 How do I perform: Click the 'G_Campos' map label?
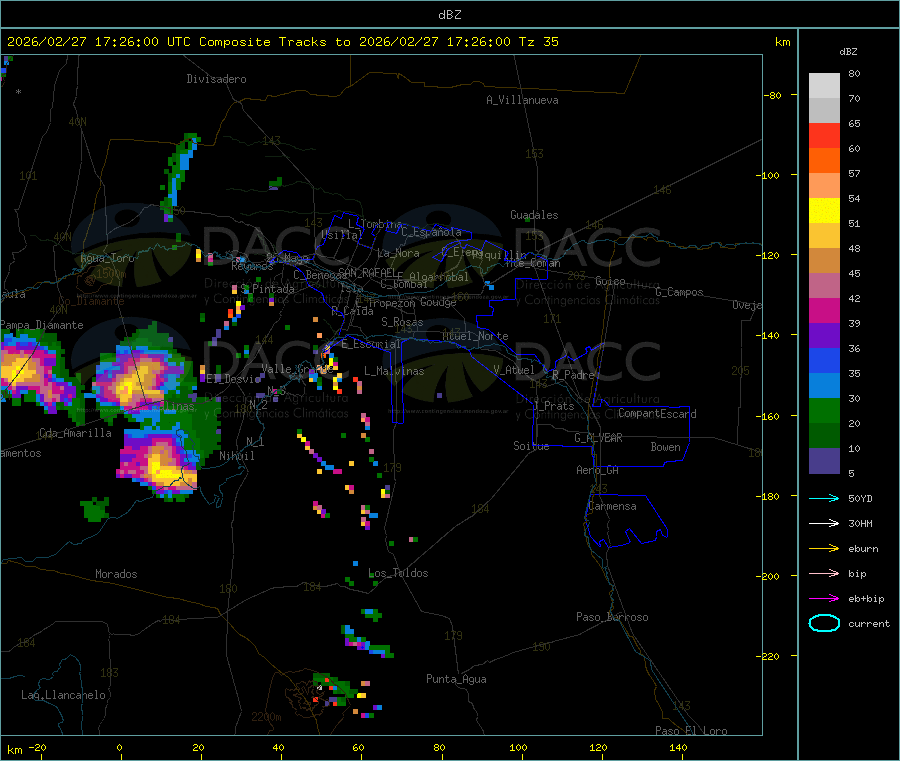point(679,292)
